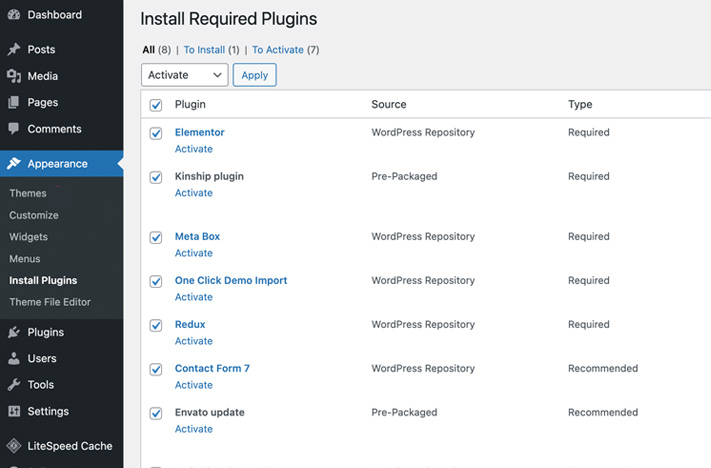Click the Appearance paintbrush icon
711x468 pixels.
click(14, 163)
